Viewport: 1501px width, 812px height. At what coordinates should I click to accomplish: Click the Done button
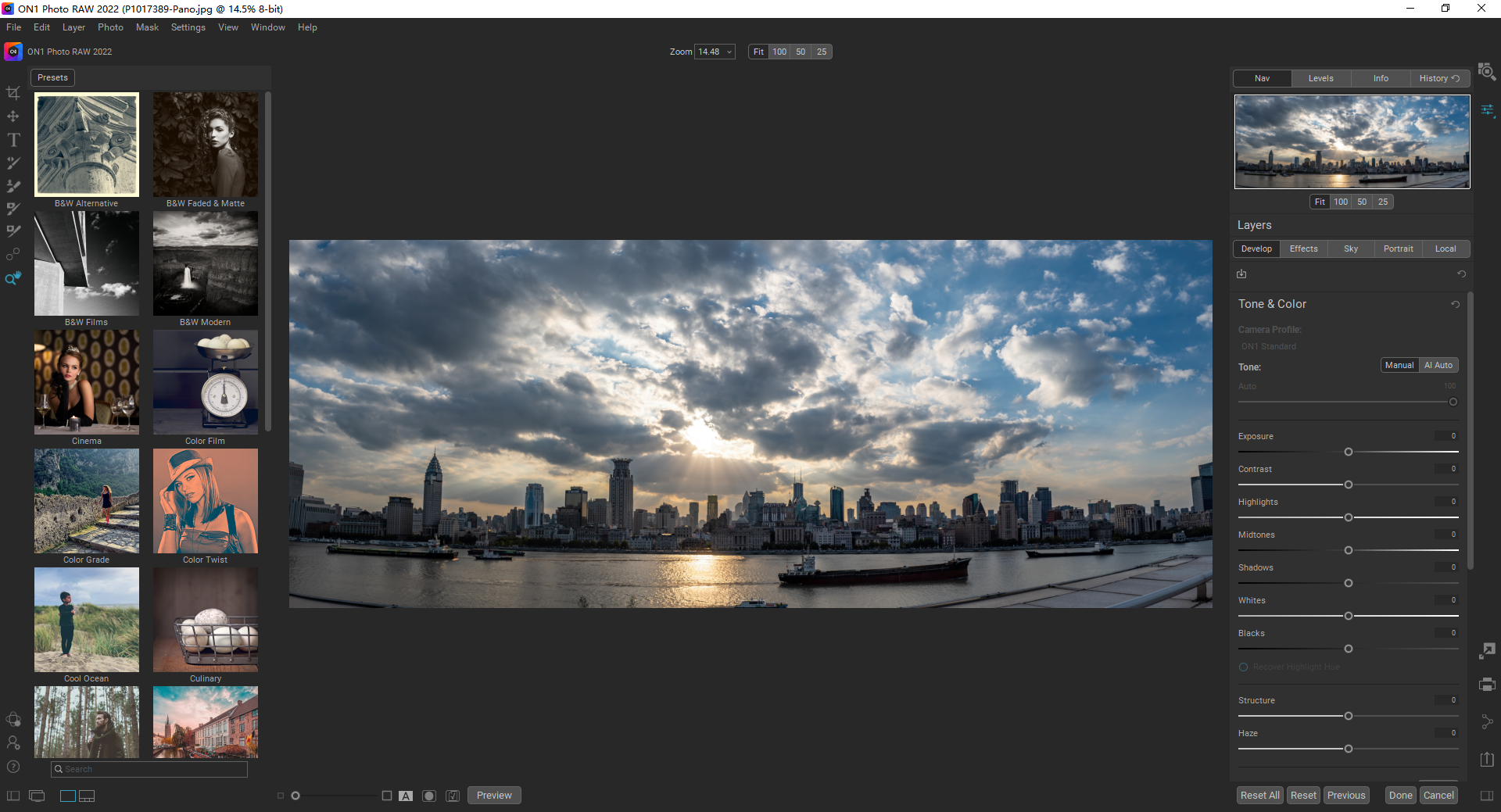tap(1400, 795)
